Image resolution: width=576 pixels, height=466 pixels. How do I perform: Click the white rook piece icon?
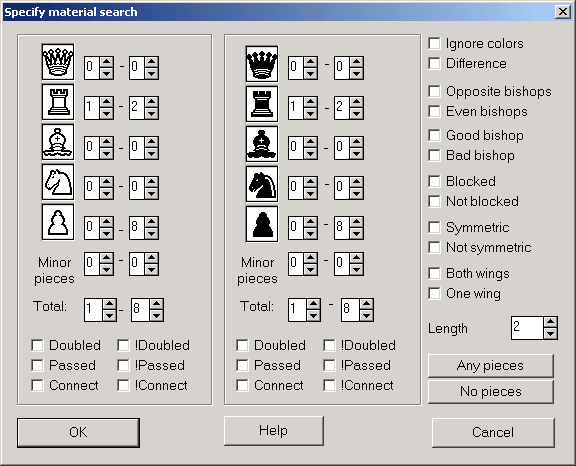point(58,102)
